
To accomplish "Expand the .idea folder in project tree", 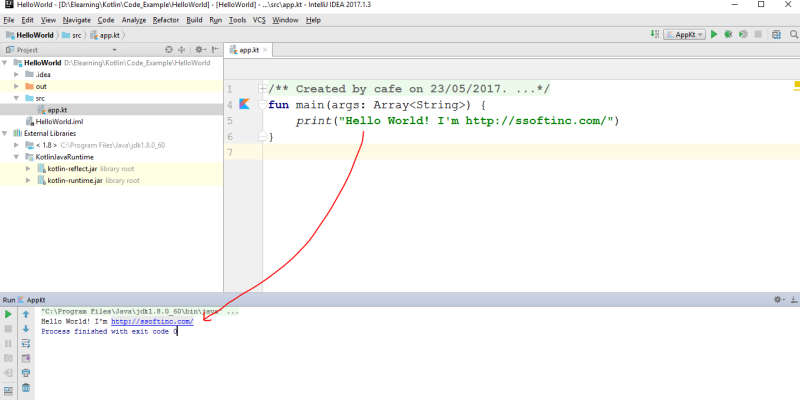I will (17, 74).
